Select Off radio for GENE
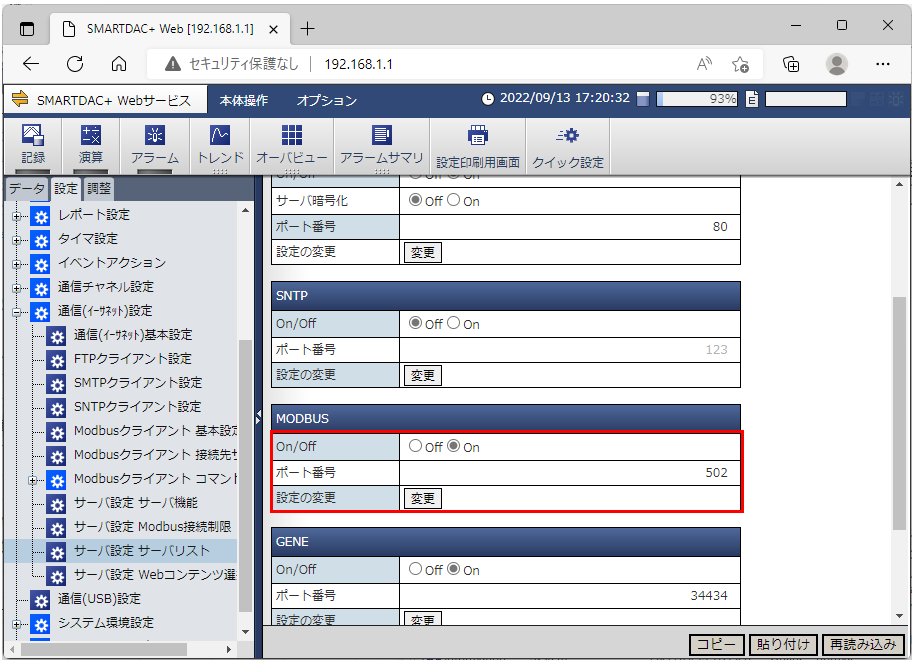The width and height of the screenshot is (916, 664). (x=415, y=569)
